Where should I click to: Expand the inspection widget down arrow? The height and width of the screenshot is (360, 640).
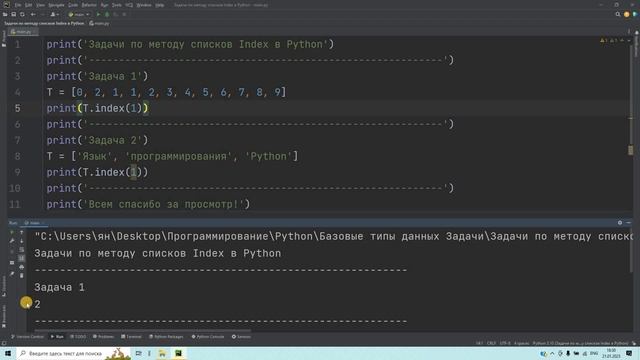tap(629, 40)
